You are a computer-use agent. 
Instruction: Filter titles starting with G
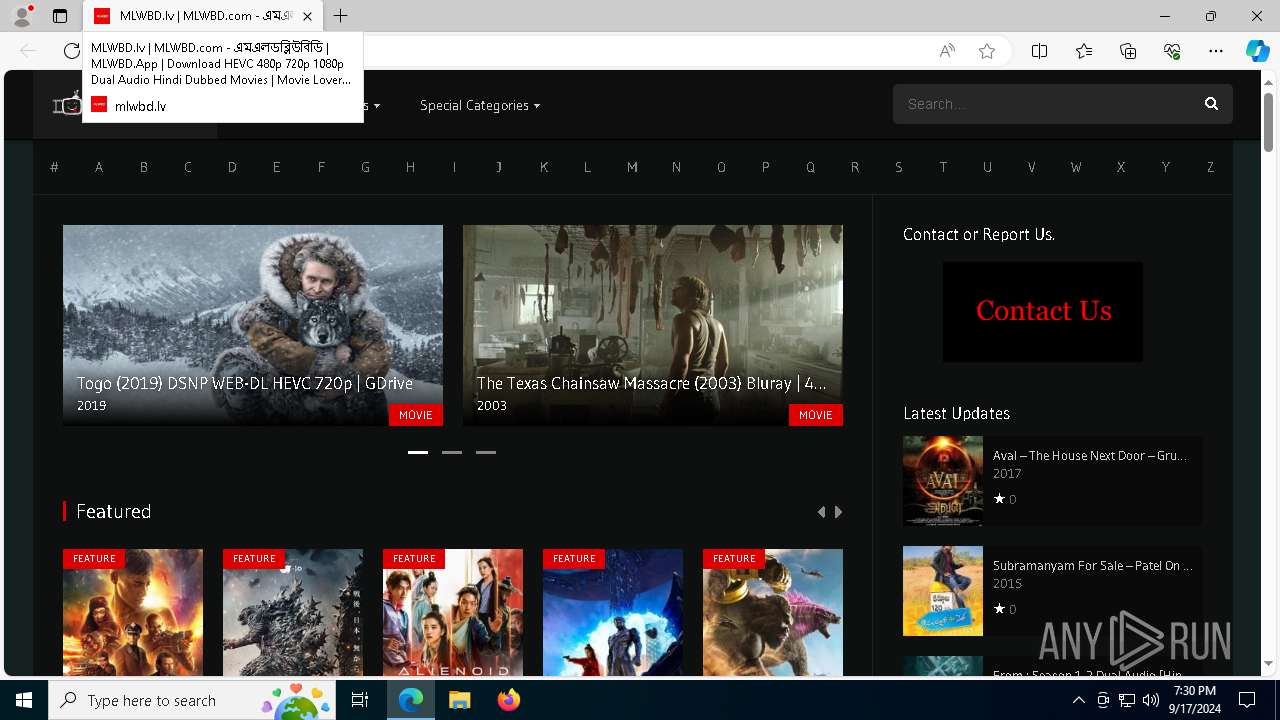point(365,167)
